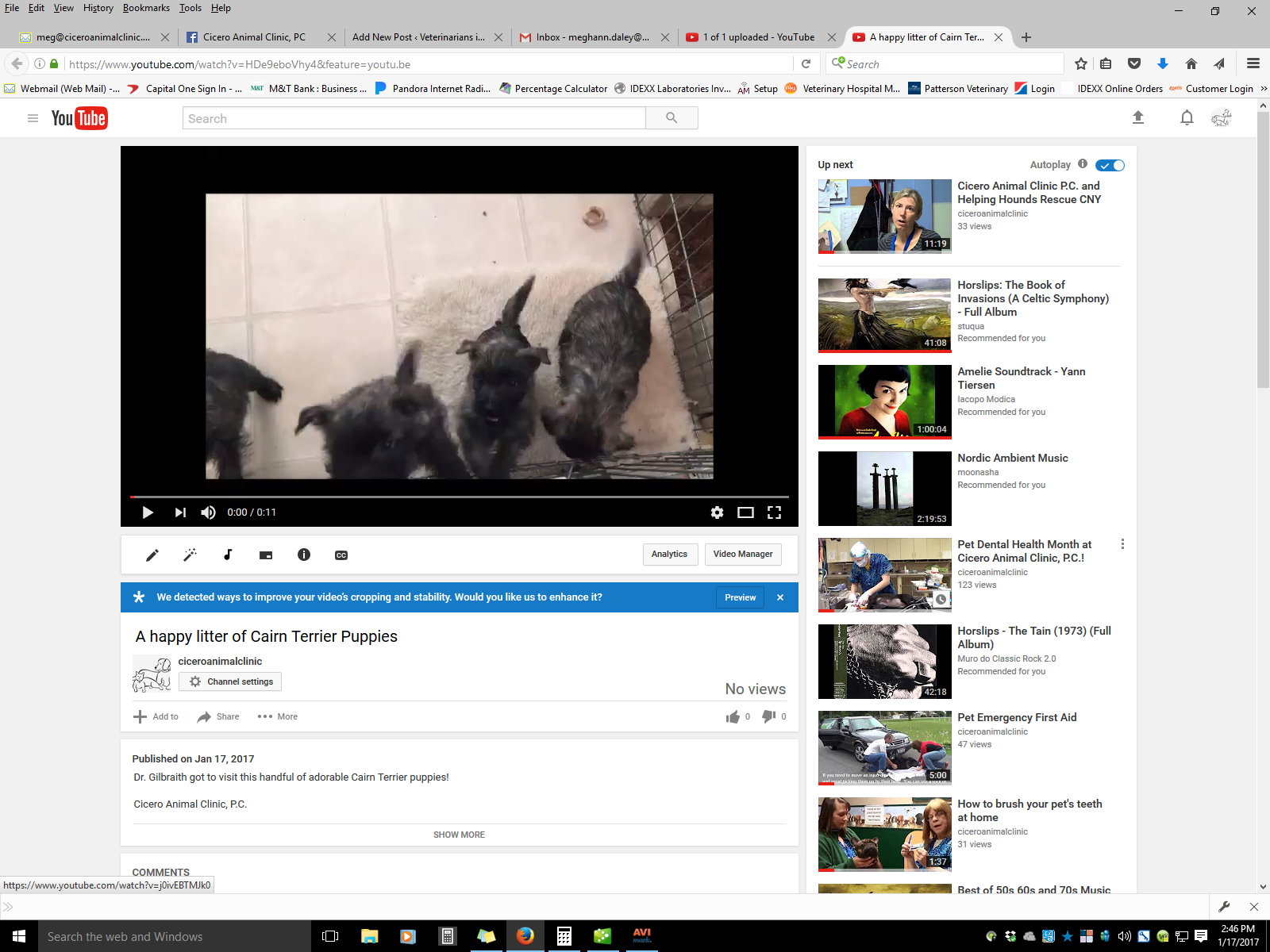Open the YouTube guide hamburger menu
The image size is (1270, 952).
pyautogui.click(x=33, y=118)
